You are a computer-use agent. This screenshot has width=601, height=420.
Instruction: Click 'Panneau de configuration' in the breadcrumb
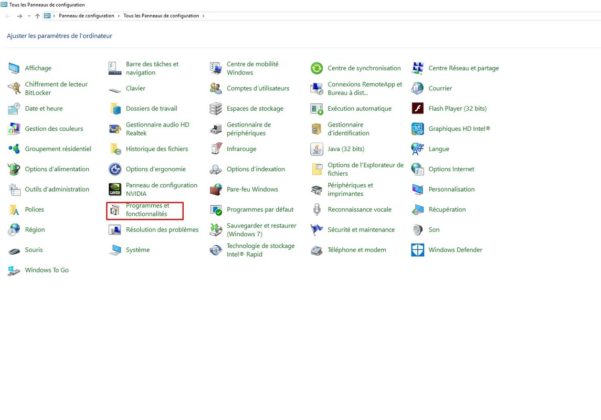(84, 16)
